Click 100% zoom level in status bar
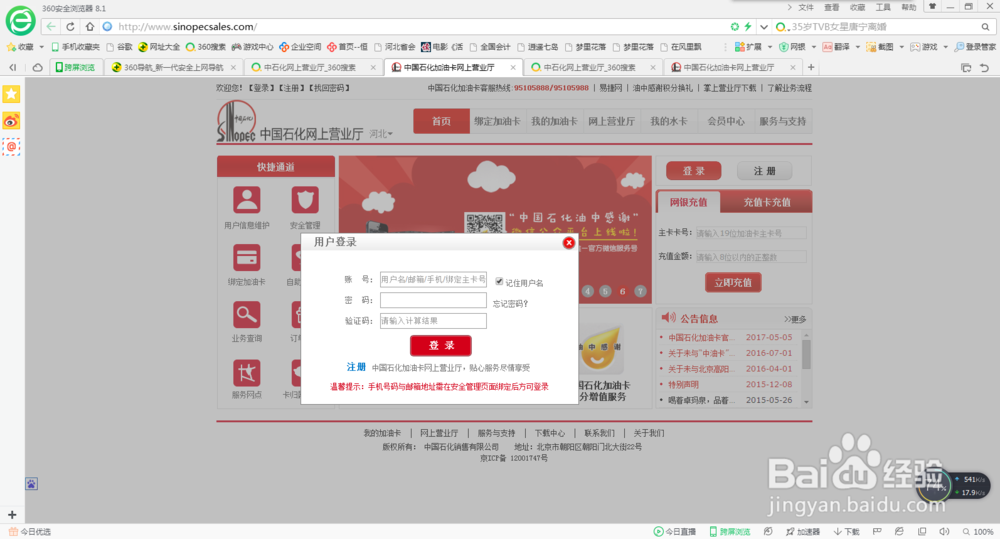The width and height of the screenshot is (1000, 539). tap(978, 531)
